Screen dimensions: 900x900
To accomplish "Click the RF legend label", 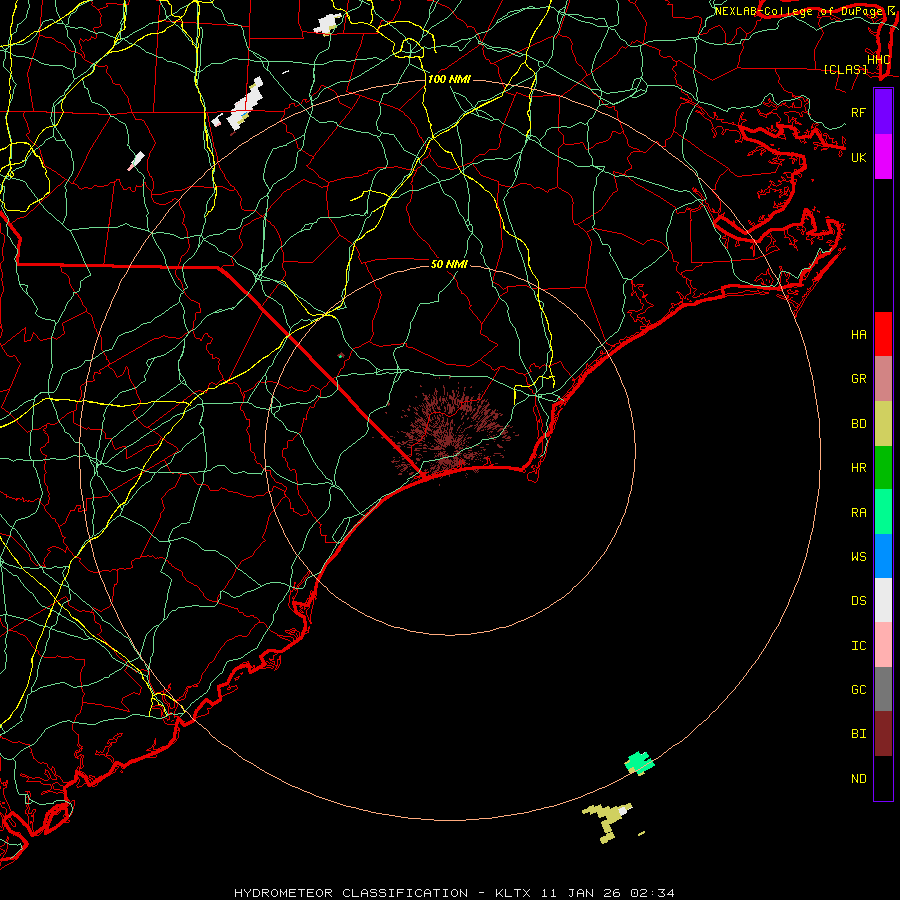I will coord(859,112).
